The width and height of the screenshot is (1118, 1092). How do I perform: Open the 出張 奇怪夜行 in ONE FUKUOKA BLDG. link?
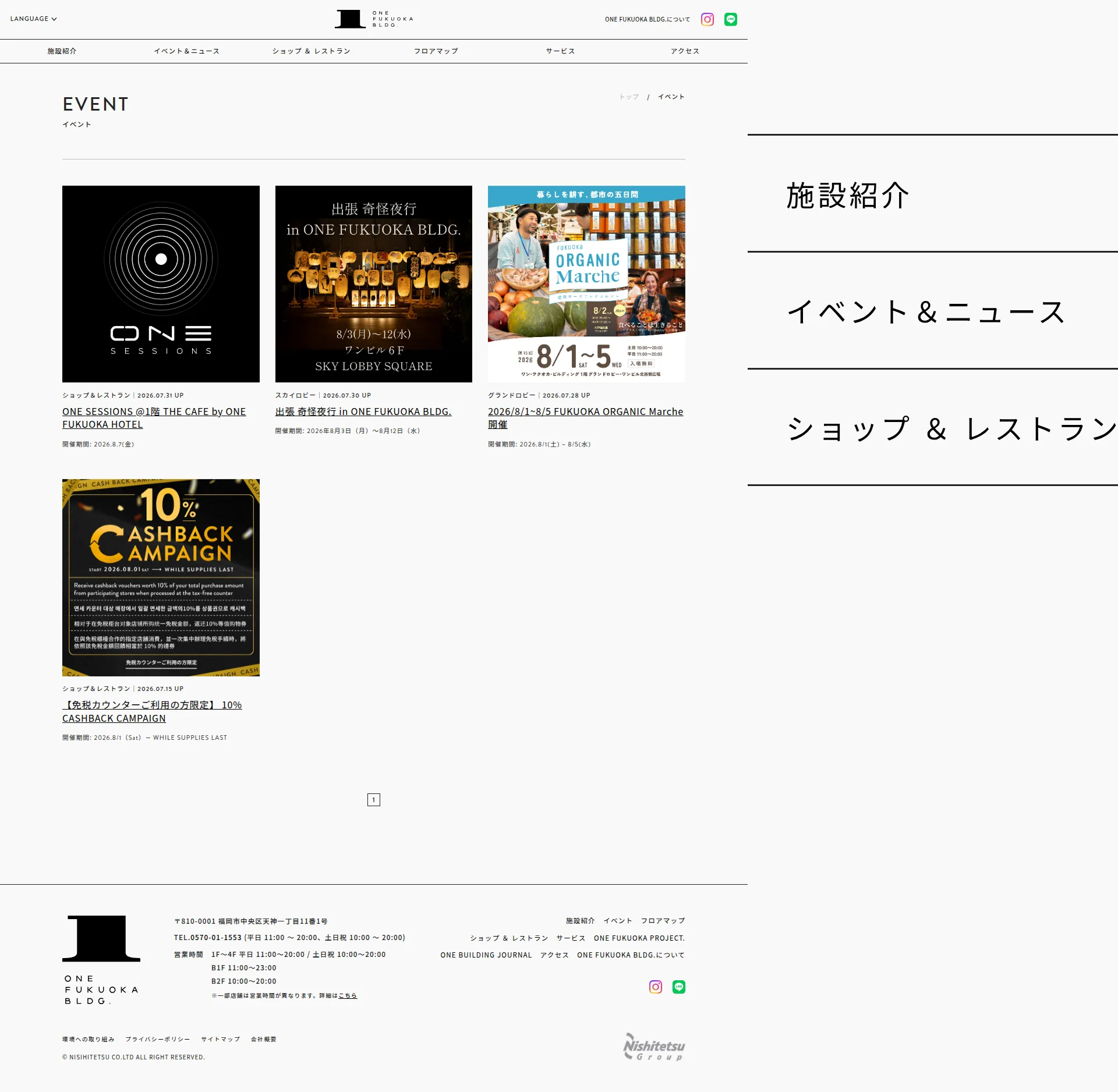[x=363, y=412]
